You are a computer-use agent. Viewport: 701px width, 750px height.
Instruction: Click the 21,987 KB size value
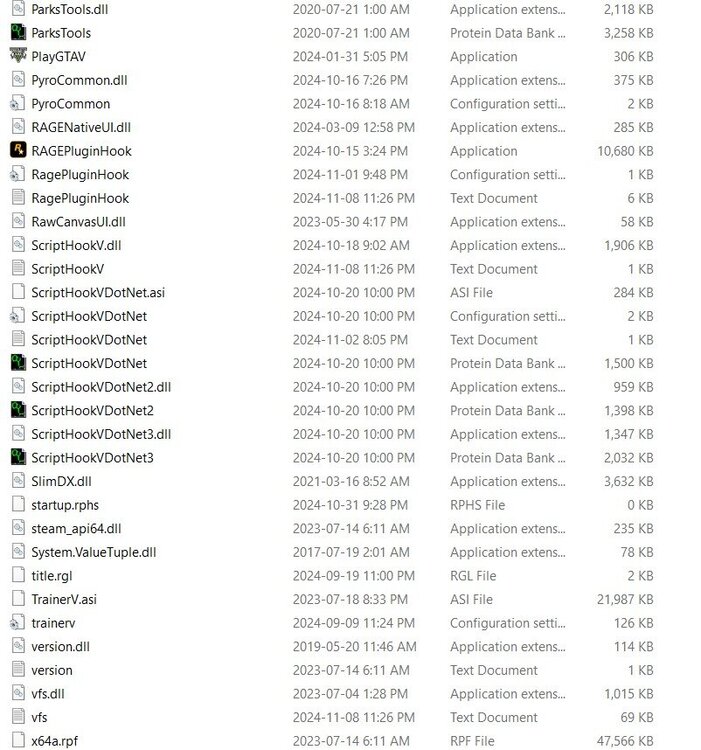625,599
